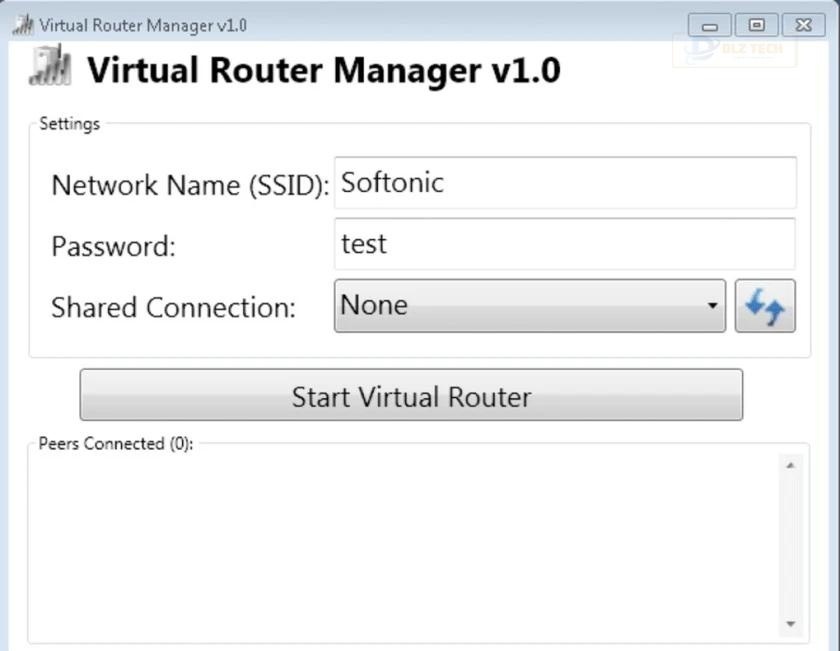The image size is (840, 651).
Task: Click the Peers Connected scrollbar track
Action: [x=789, y=545]
